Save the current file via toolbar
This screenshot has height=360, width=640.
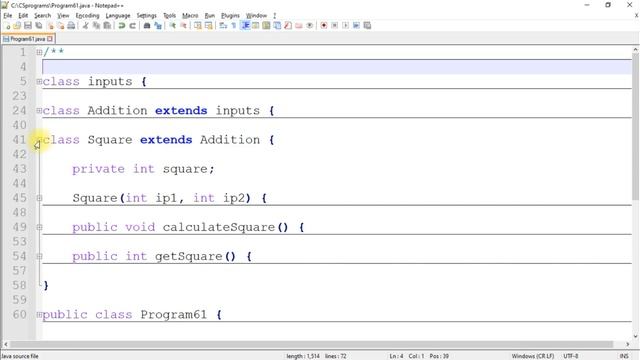(28, 25)
